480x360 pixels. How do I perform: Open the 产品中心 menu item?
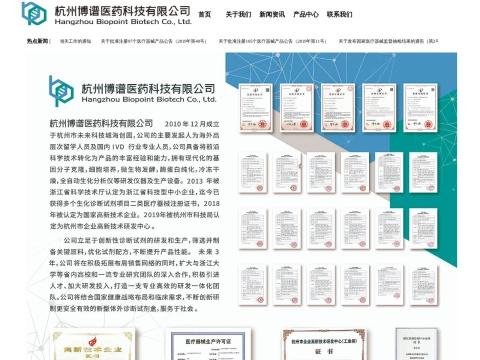tap(306, 14)
